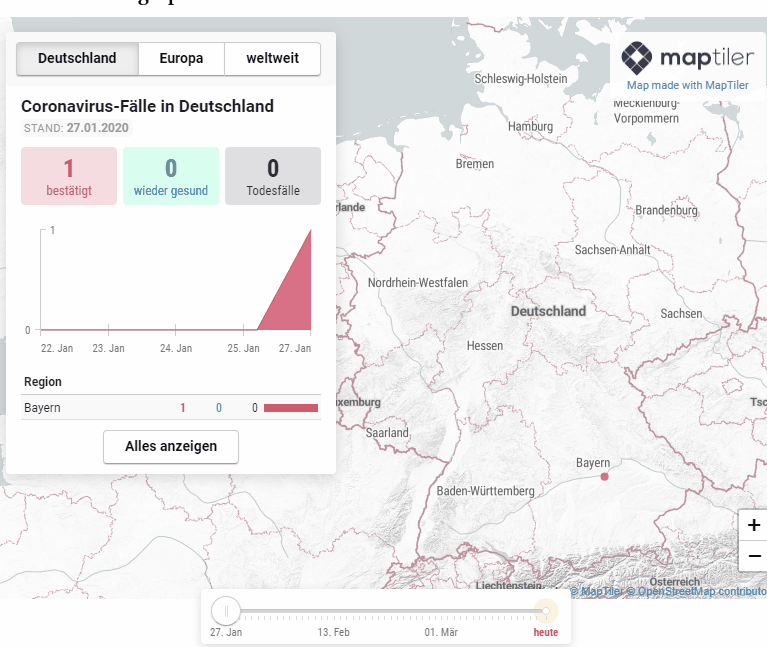Click the Schleswig-Holstein map label
Image resolution: width=767 pixels, height=647 pixels.
tap(521, 79)
